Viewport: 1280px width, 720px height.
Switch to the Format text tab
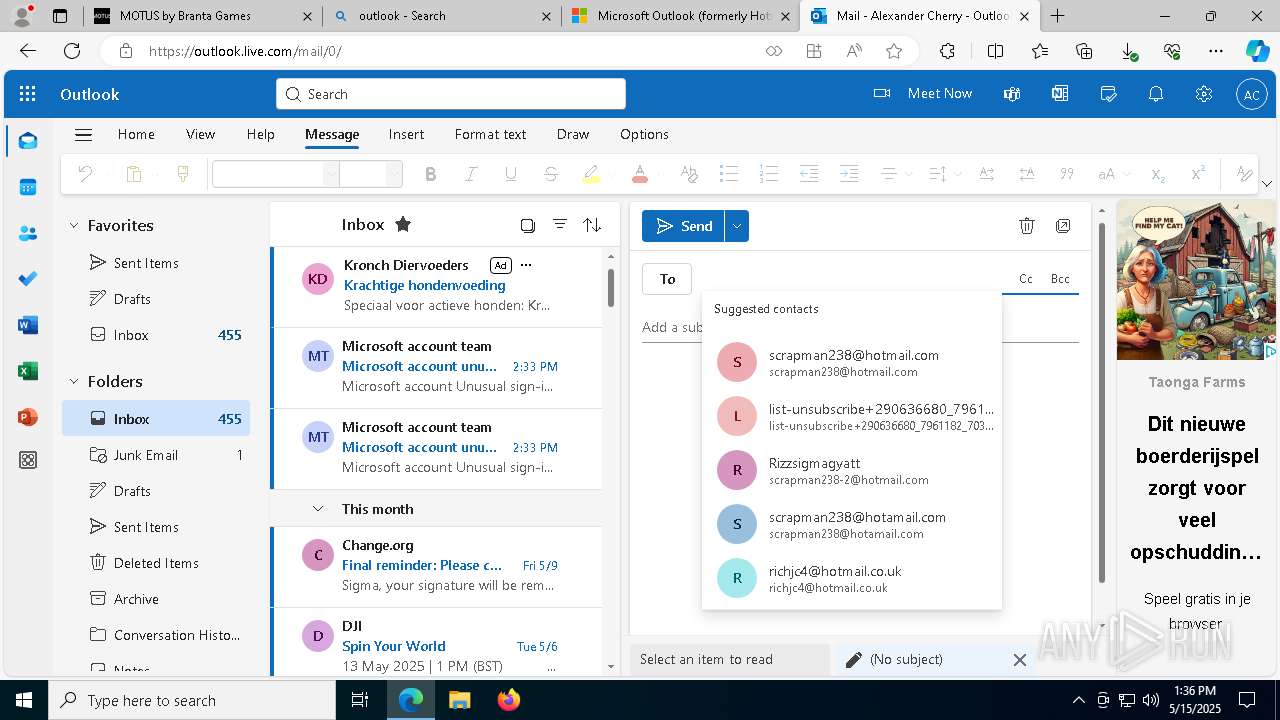(x=490, y=134)
